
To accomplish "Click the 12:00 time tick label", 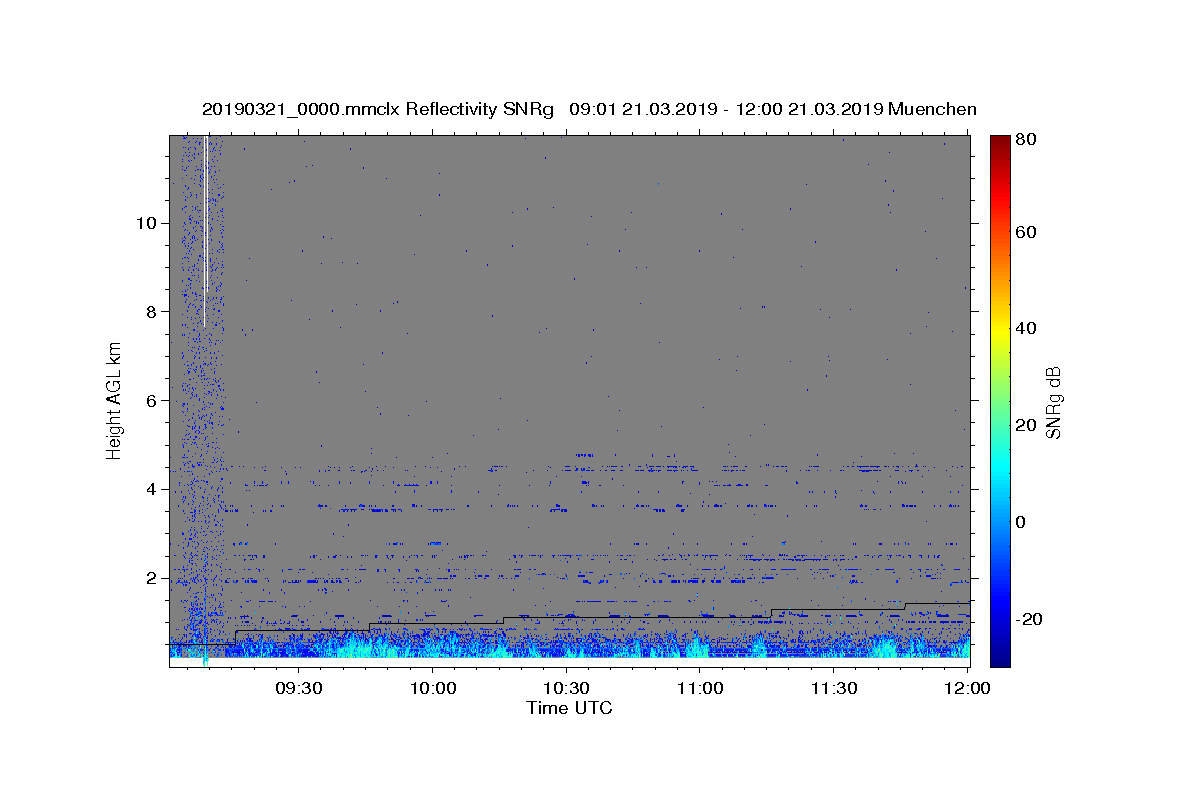I will pos(968,688).
